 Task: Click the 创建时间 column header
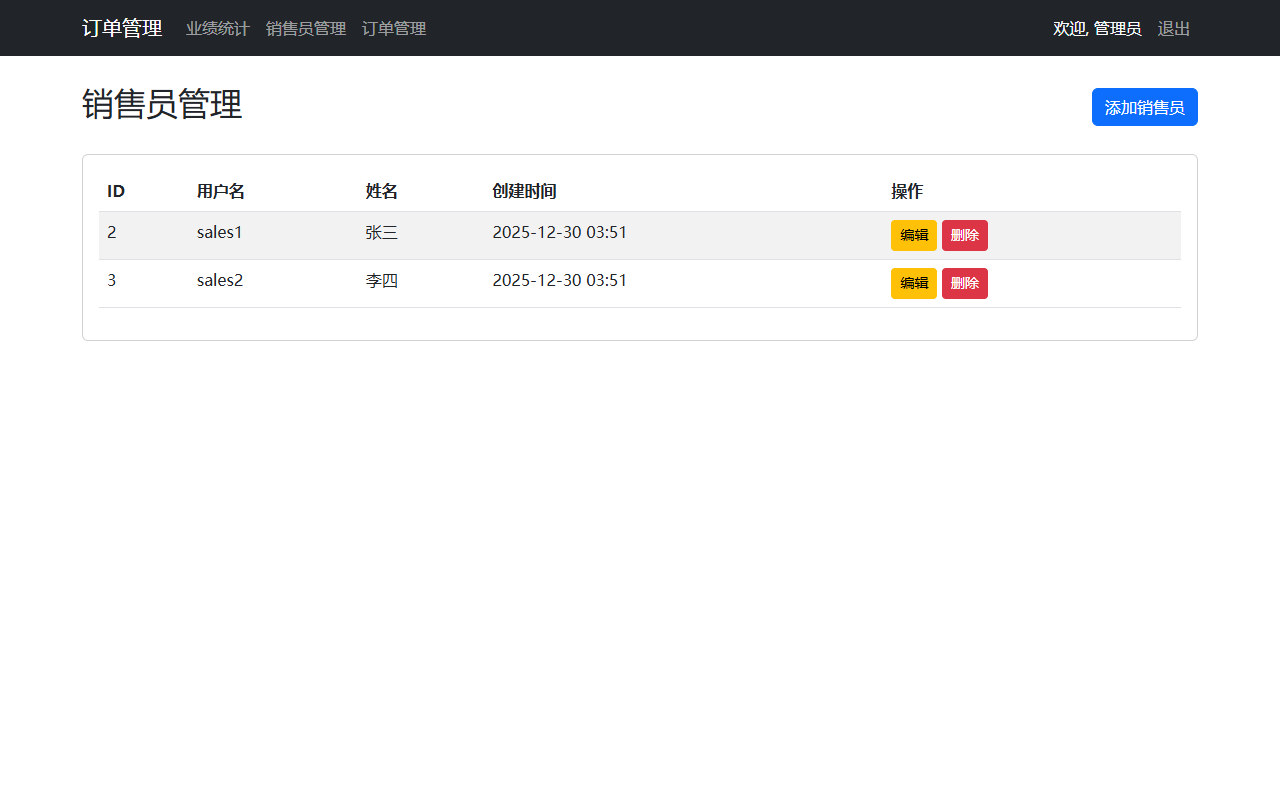(x=524, y=191)
